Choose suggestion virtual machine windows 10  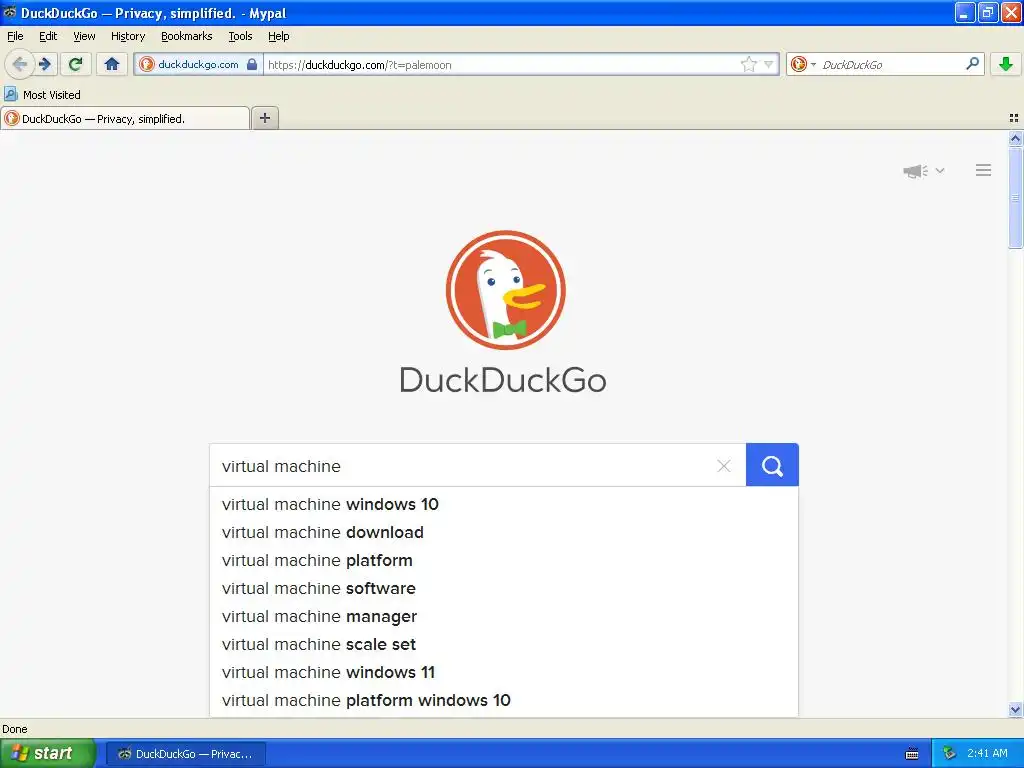pos(504,504)
